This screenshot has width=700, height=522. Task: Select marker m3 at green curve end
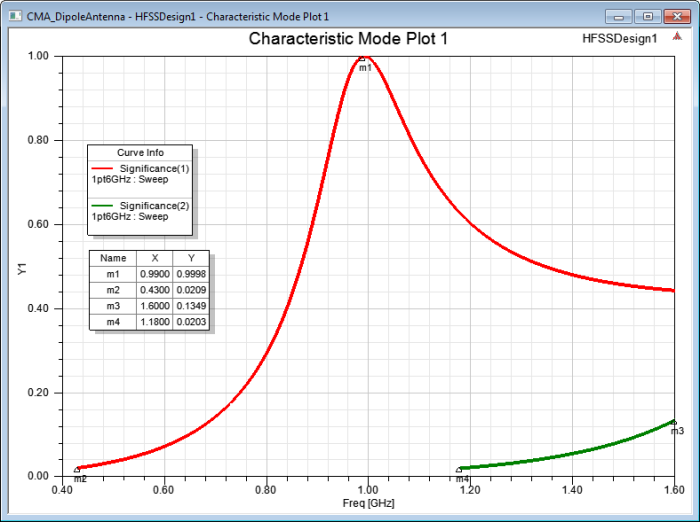pyautogui.click(x=674, y=422)
